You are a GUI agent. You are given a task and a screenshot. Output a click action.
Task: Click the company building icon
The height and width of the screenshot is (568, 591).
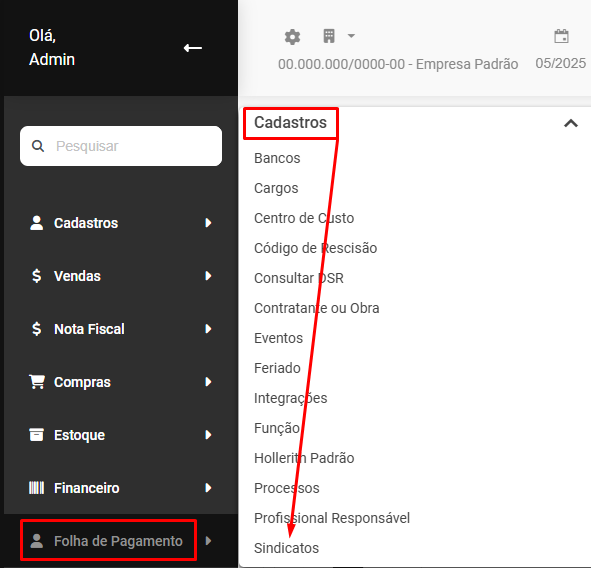tap(329, 36)
